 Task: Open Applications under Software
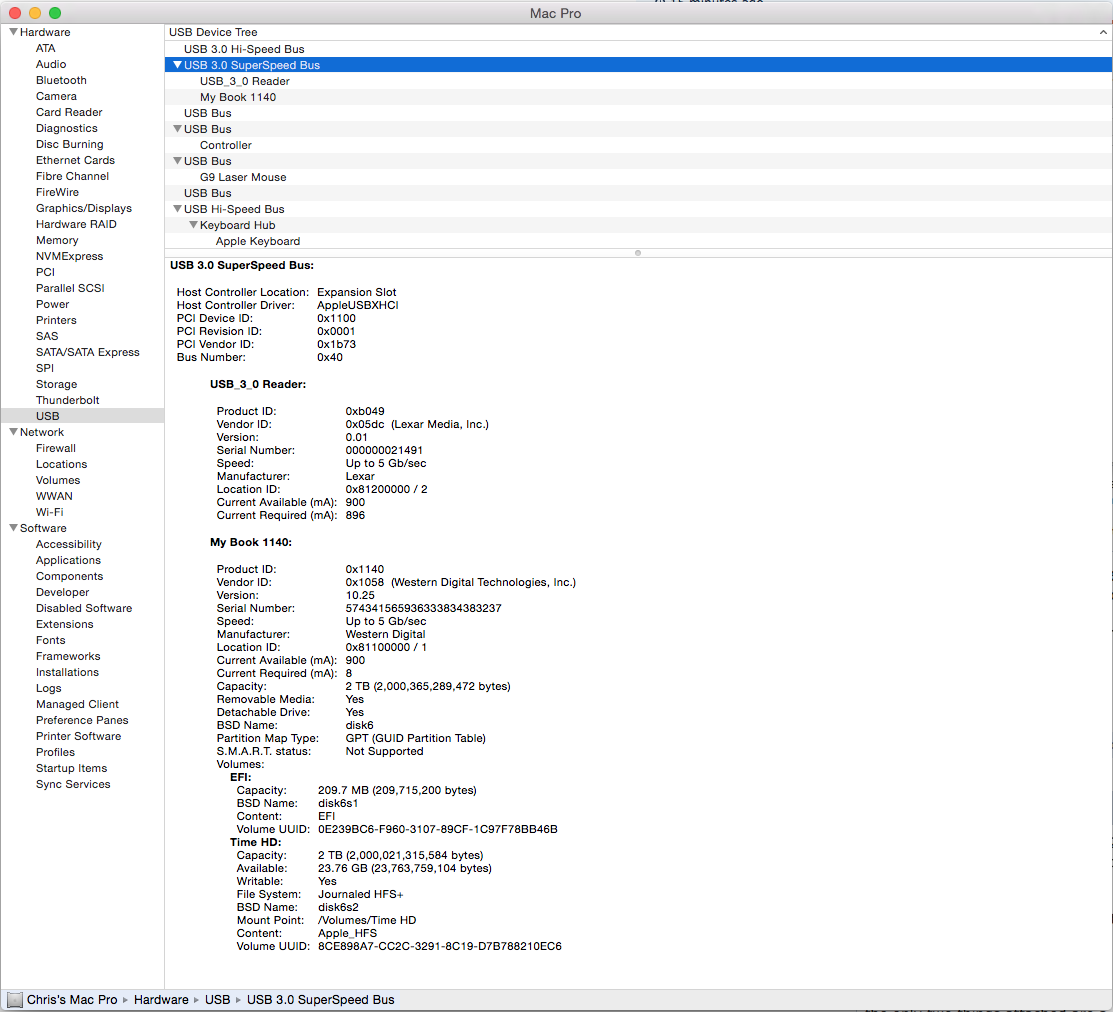tap(68, 560)
